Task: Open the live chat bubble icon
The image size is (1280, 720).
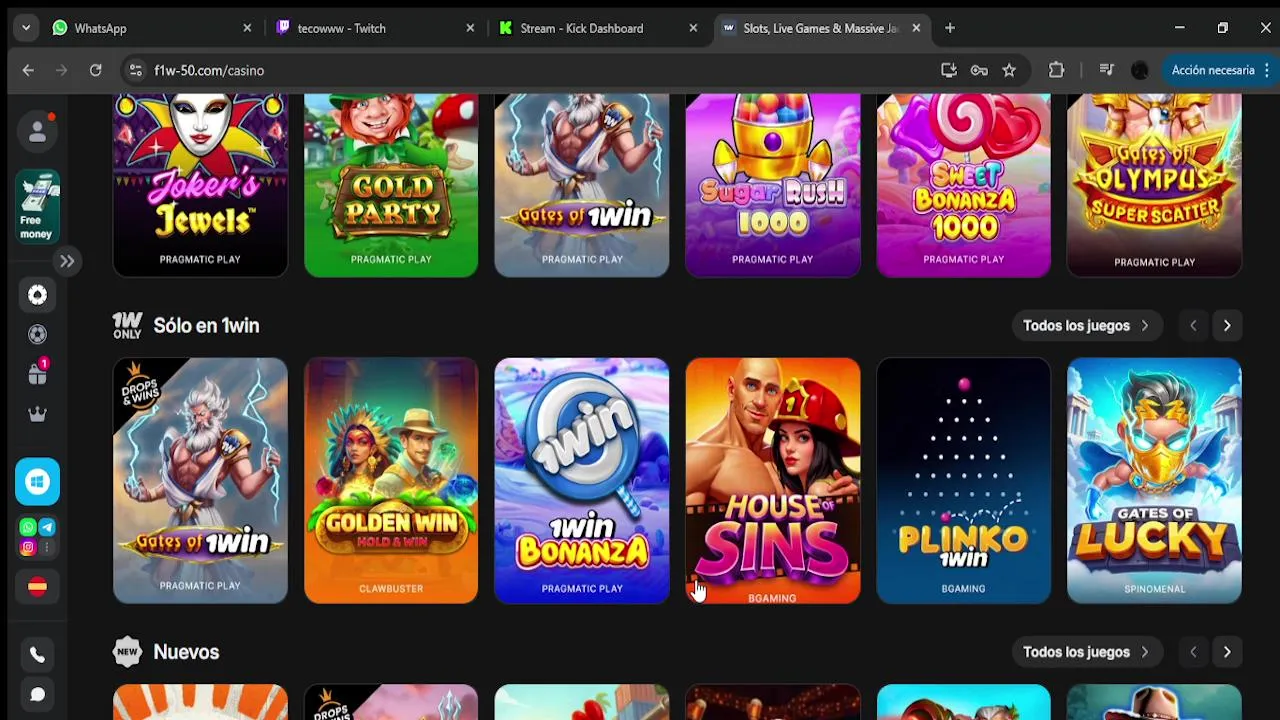Action: coord(37,694)
